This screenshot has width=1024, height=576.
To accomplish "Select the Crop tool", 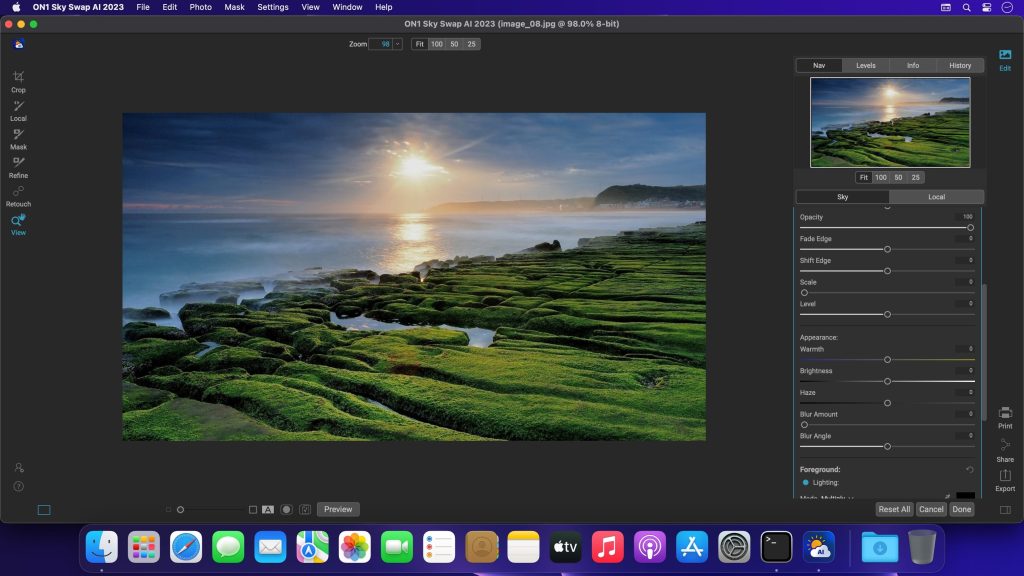I will pos(18,80).
